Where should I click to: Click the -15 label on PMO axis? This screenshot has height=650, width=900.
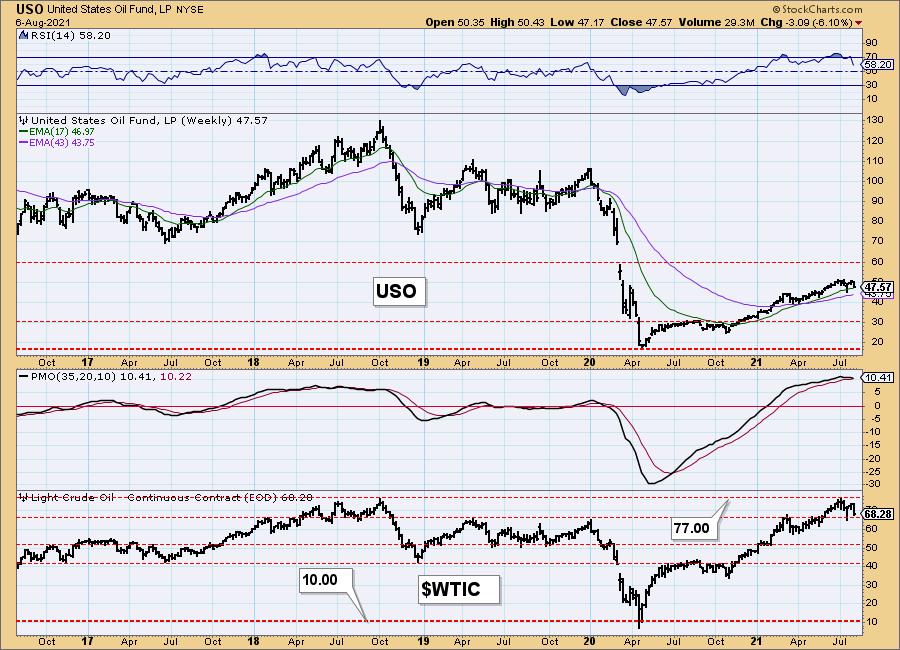874,445
